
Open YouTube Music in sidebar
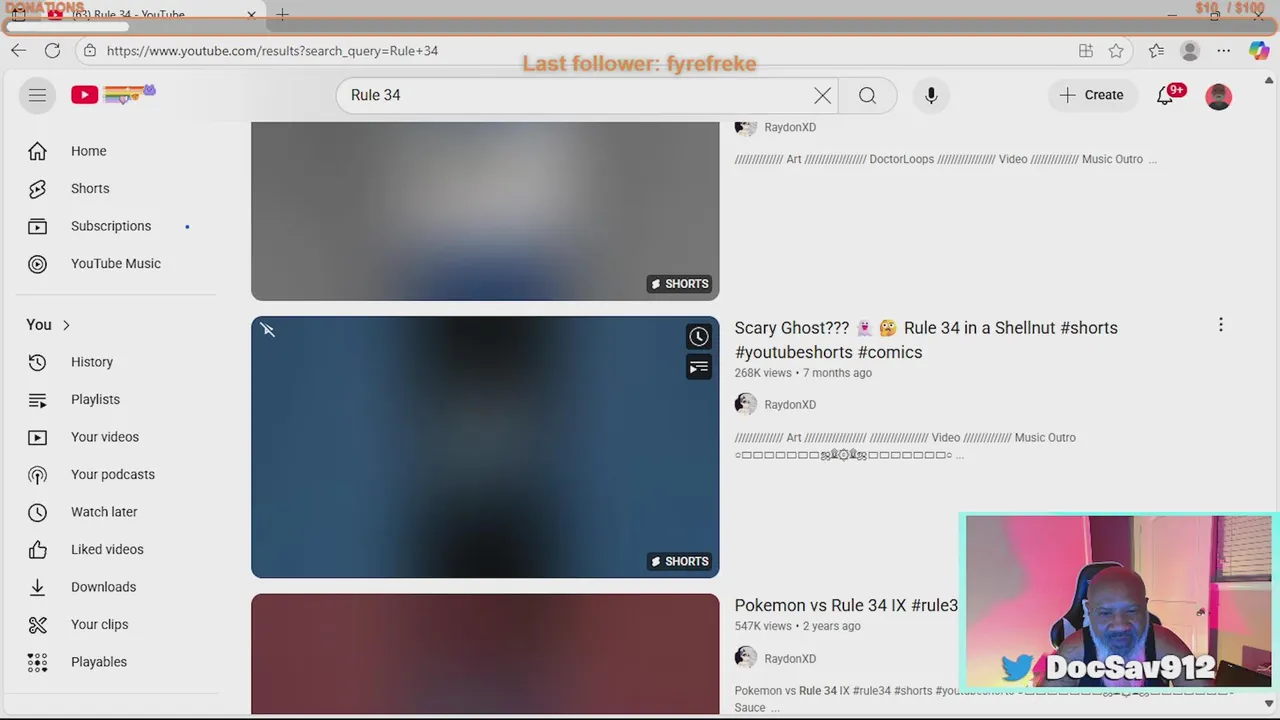(116, 263)
